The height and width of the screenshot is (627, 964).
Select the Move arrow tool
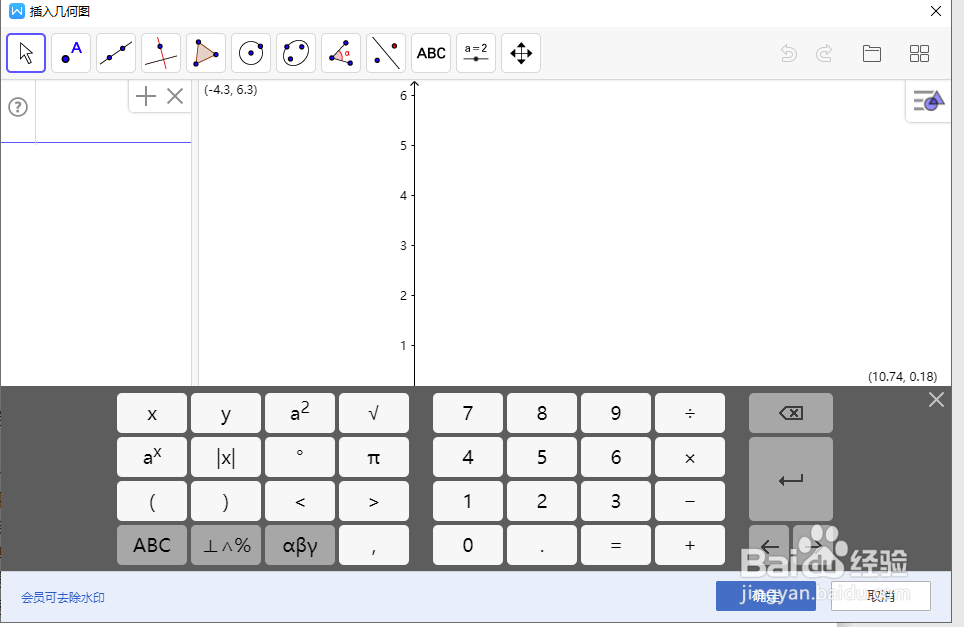tap(26, 53)
